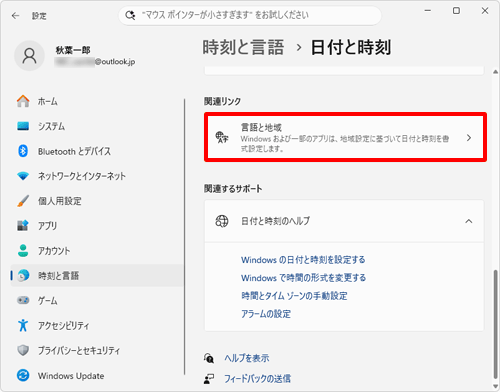
Task: Select the privacy shield icon
Action: (x=23, y=350)
